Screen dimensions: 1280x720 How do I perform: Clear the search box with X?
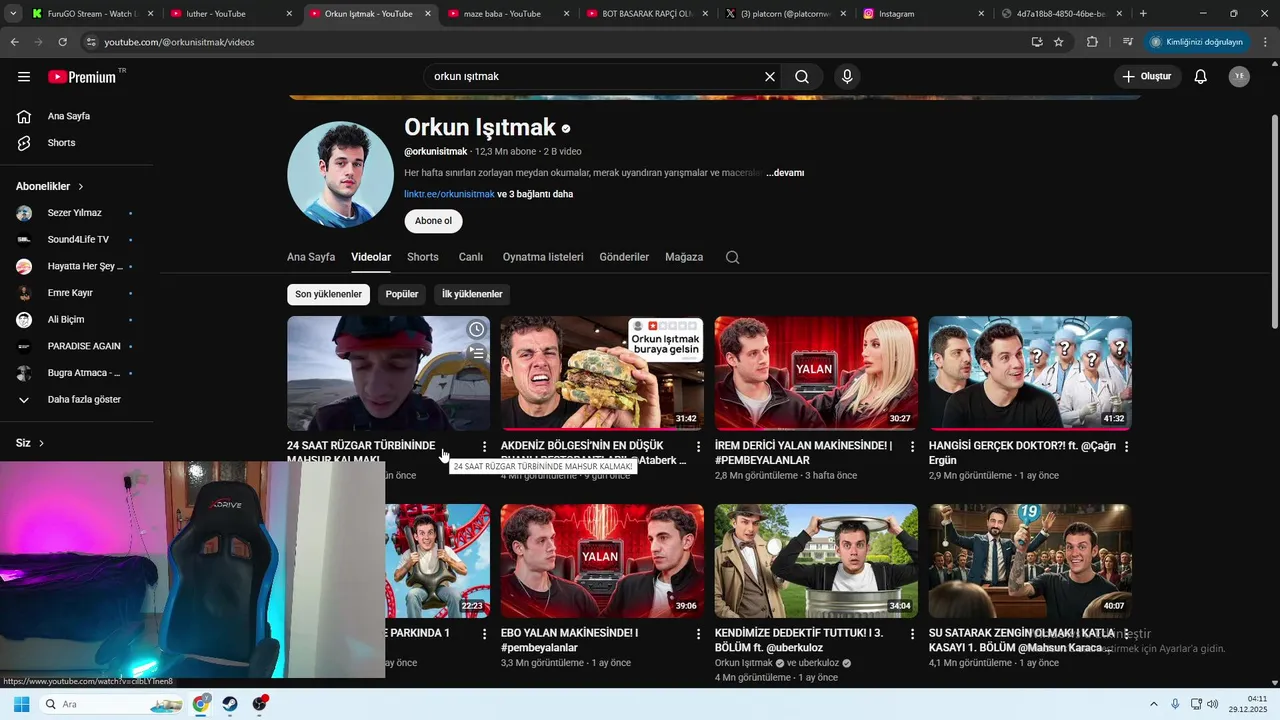click(770, 77)
